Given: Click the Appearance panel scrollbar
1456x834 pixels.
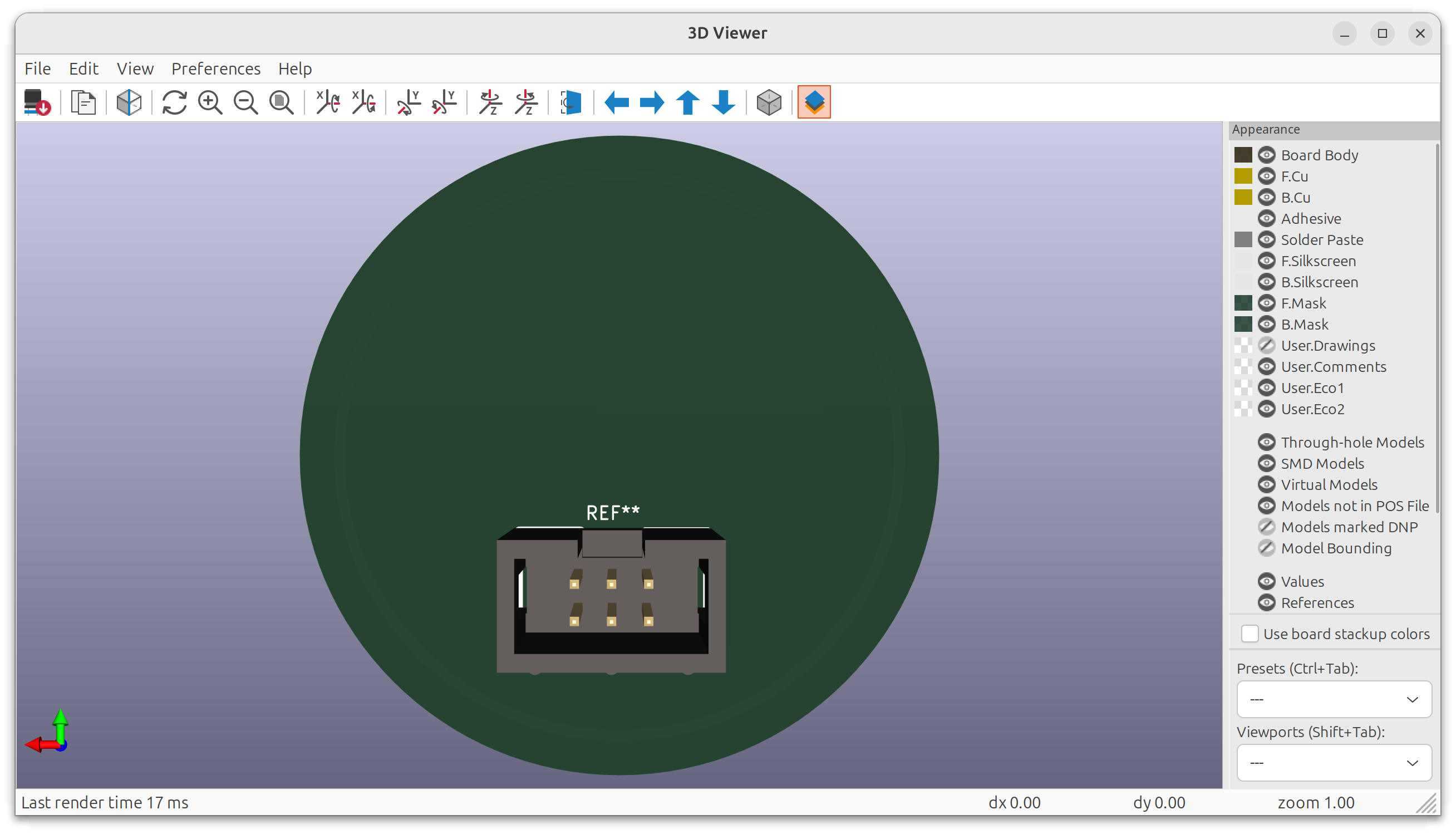Looking at the screenshot, I should point(1437,330).
